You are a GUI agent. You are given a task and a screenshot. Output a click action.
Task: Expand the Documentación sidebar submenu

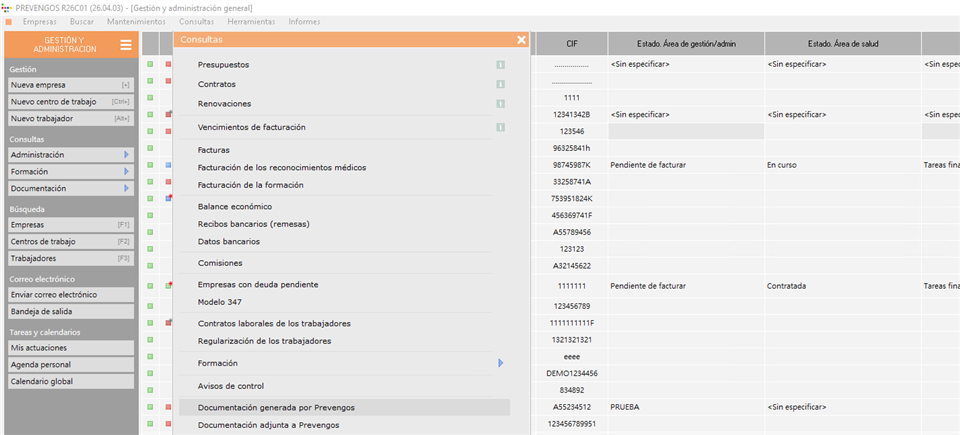(x=126, y=188)
